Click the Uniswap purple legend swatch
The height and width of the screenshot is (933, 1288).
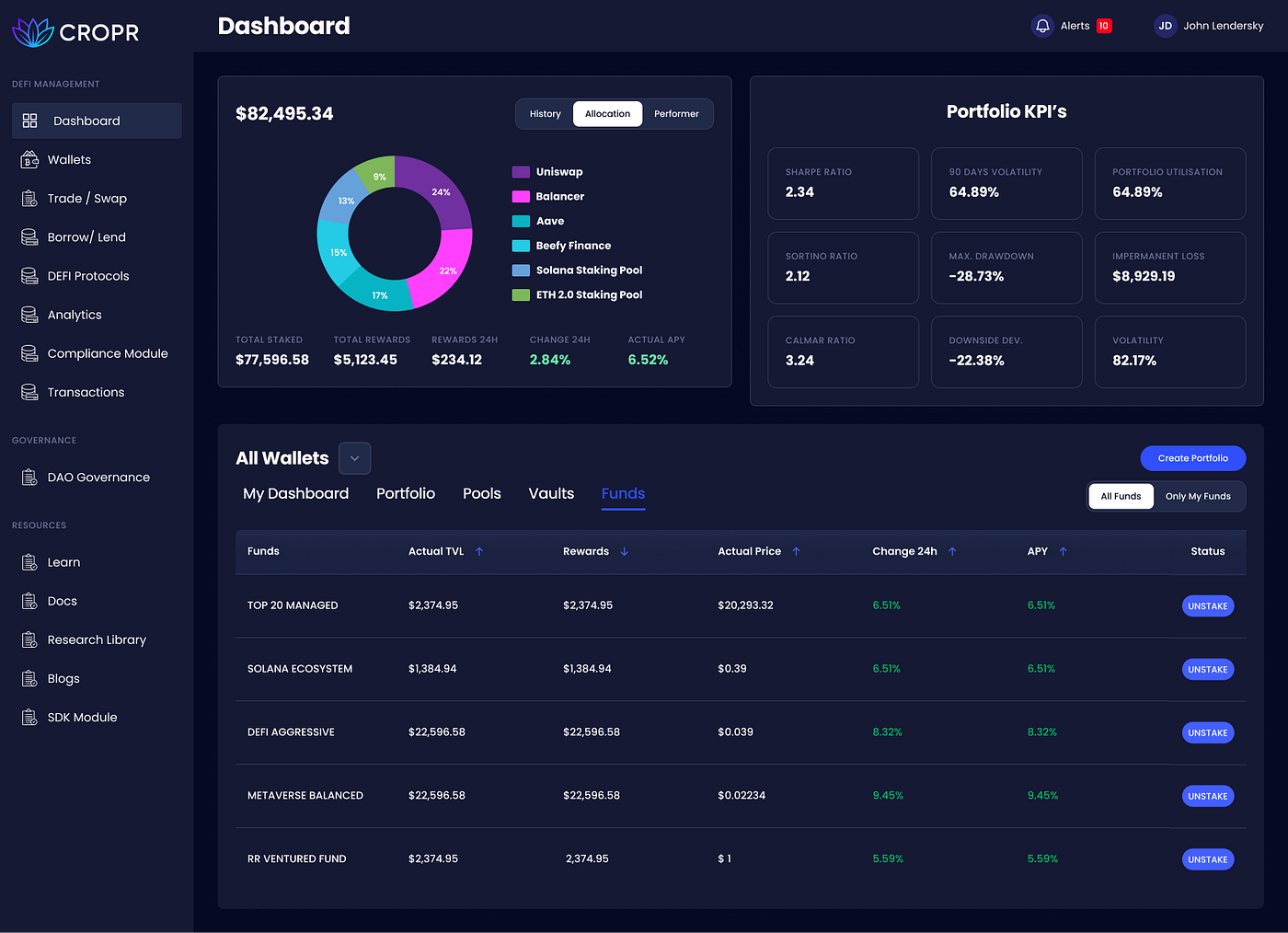click(x=521, y=172)
